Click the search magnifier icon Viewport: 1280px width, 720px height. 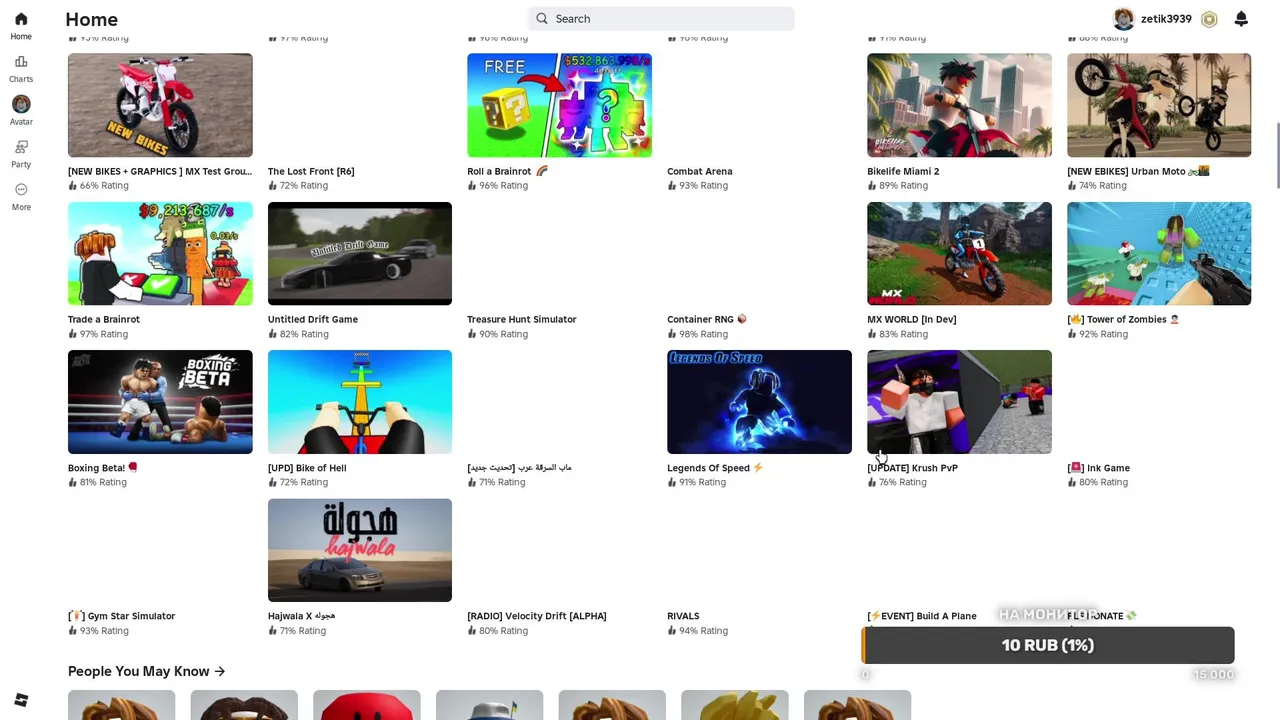pos(542,18)
